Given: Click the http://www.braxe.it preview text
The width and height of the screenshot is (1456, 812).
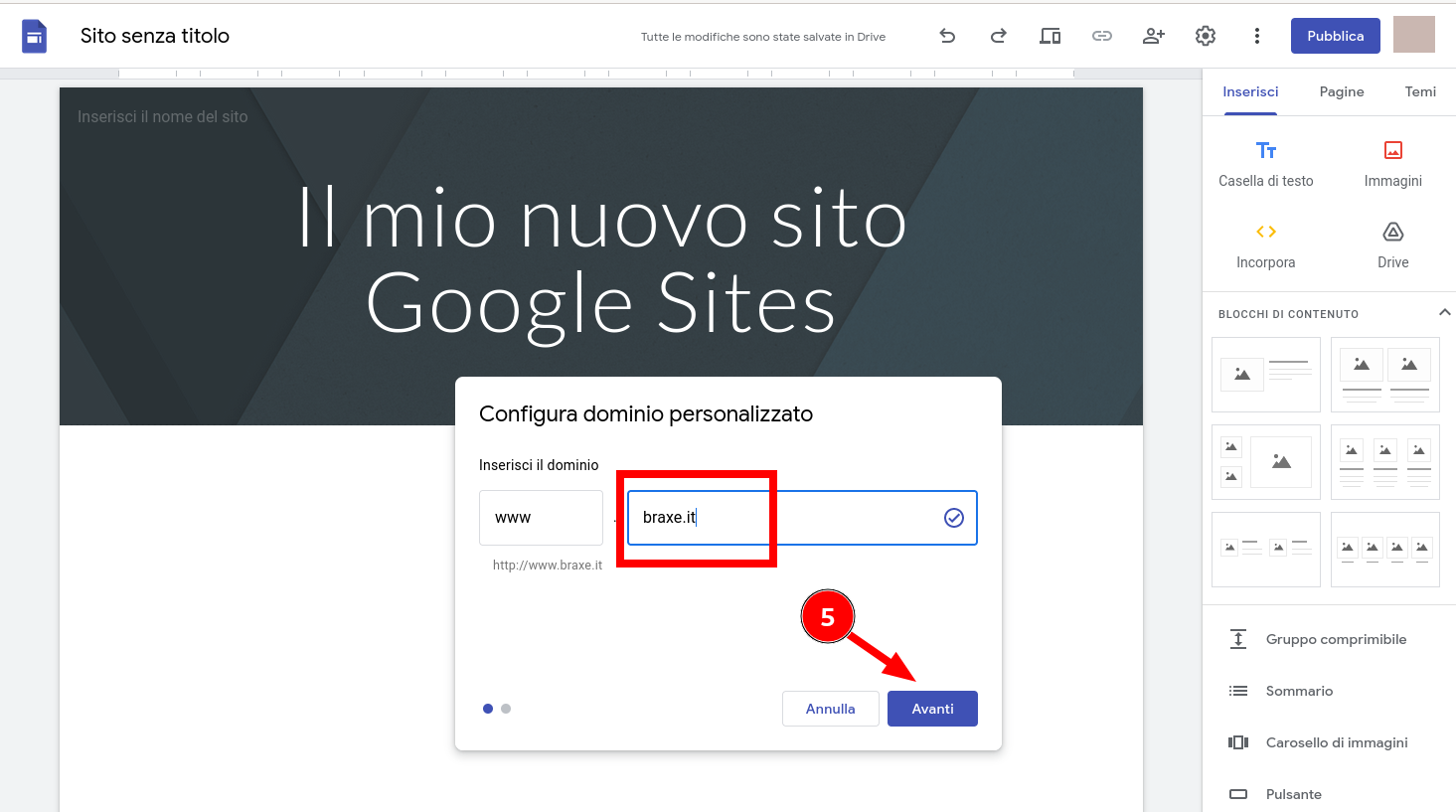Looking at the screenshot, I should [548, 565].
